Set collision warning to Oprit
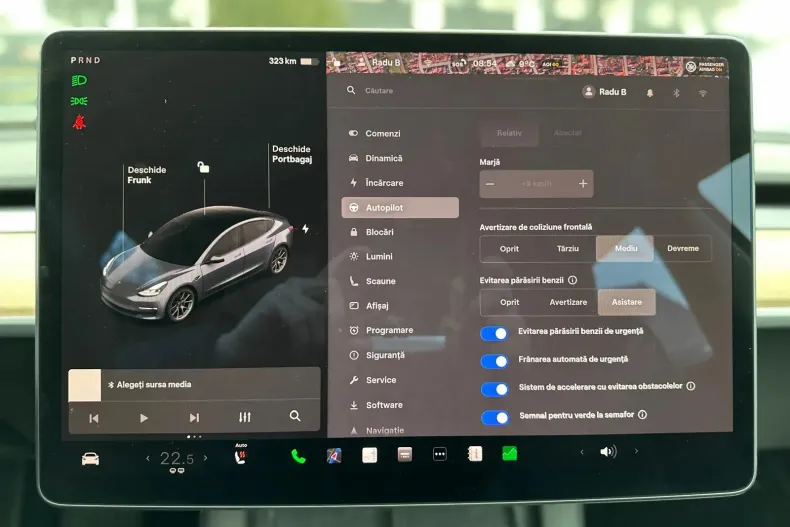The height and width of the screenshot is (527, 790). [509, 249]
